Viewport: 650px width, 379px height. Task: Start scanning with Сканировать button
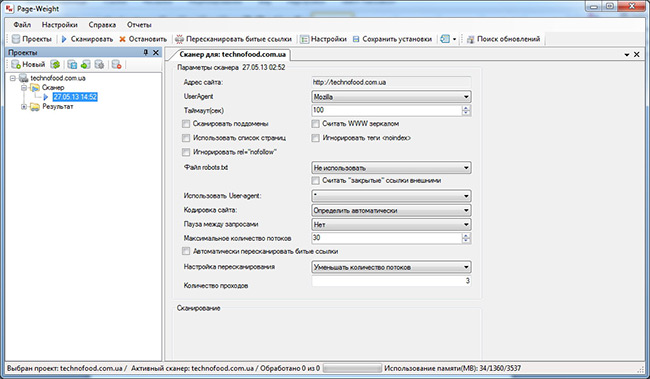[x=87, y=39]
